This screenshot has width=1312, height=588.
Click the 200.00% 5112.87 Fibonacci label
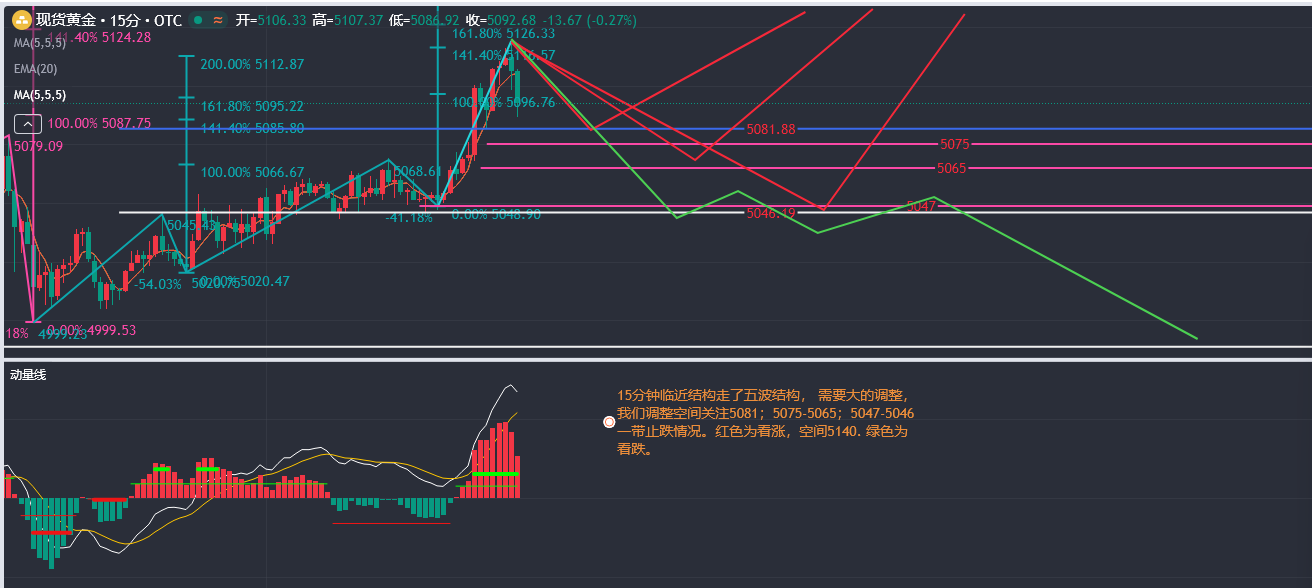251,64
